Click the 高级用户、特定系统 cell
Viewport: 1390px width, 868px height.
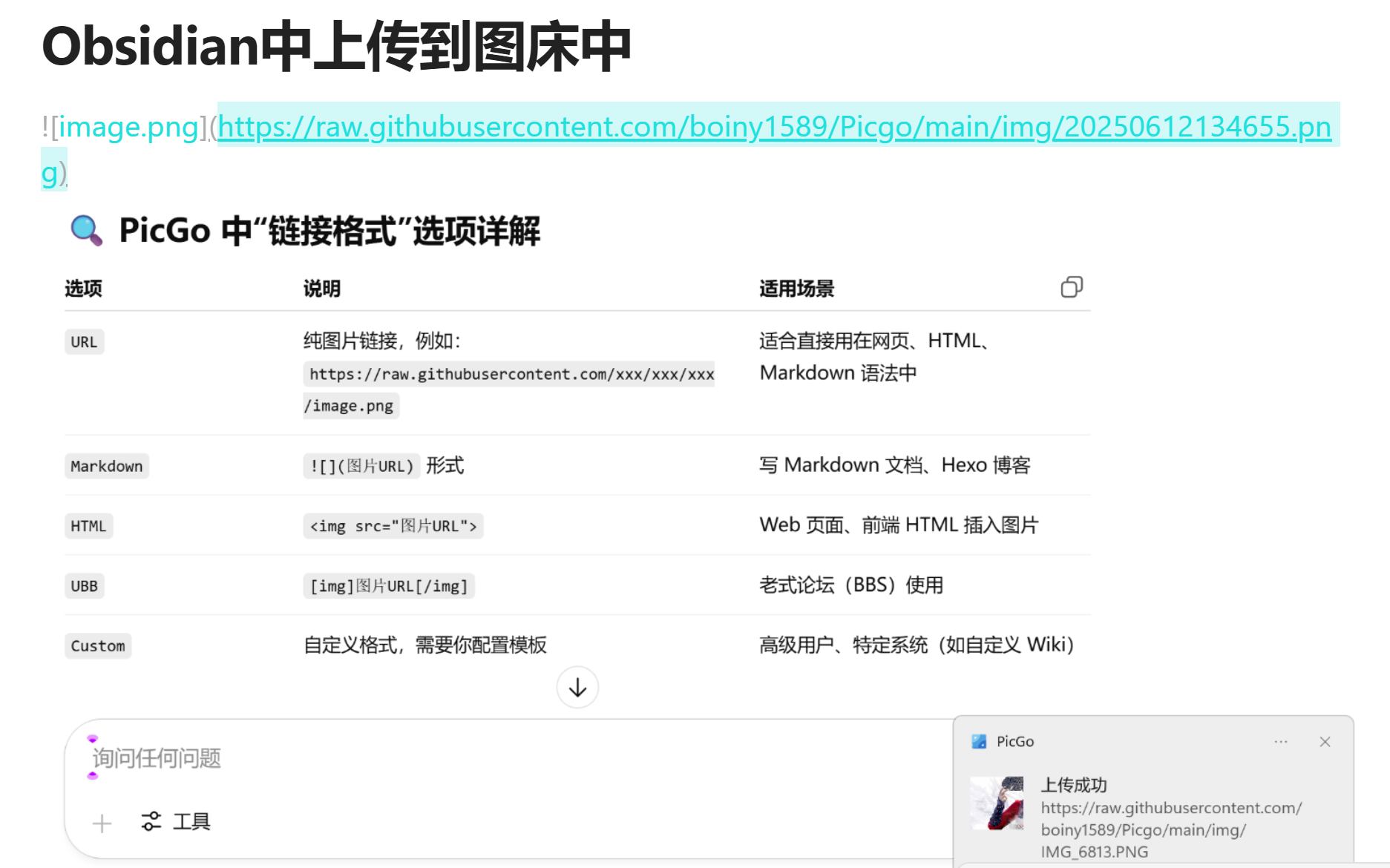917,645
